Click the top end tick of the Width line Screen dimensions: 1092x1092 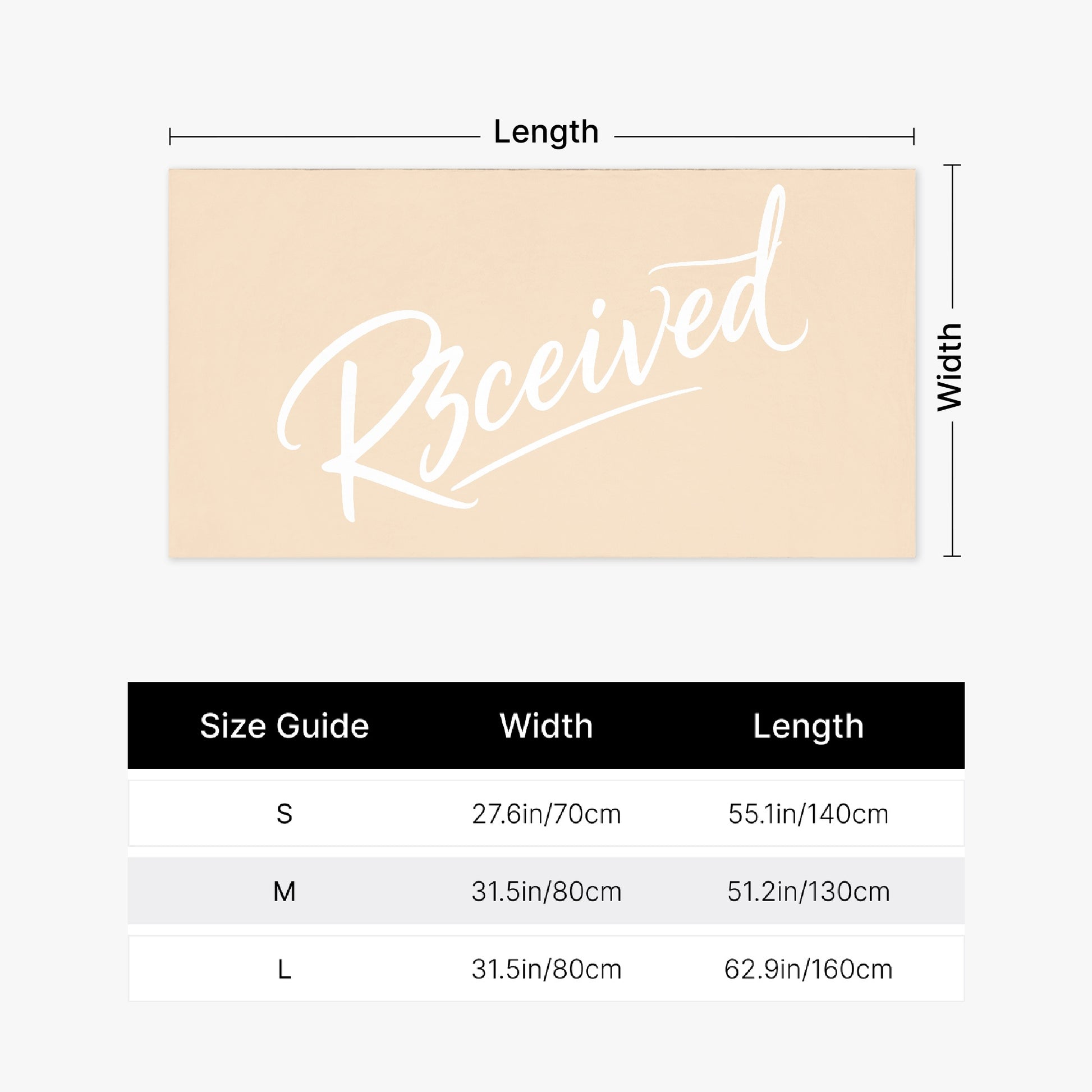pos(952,165)
